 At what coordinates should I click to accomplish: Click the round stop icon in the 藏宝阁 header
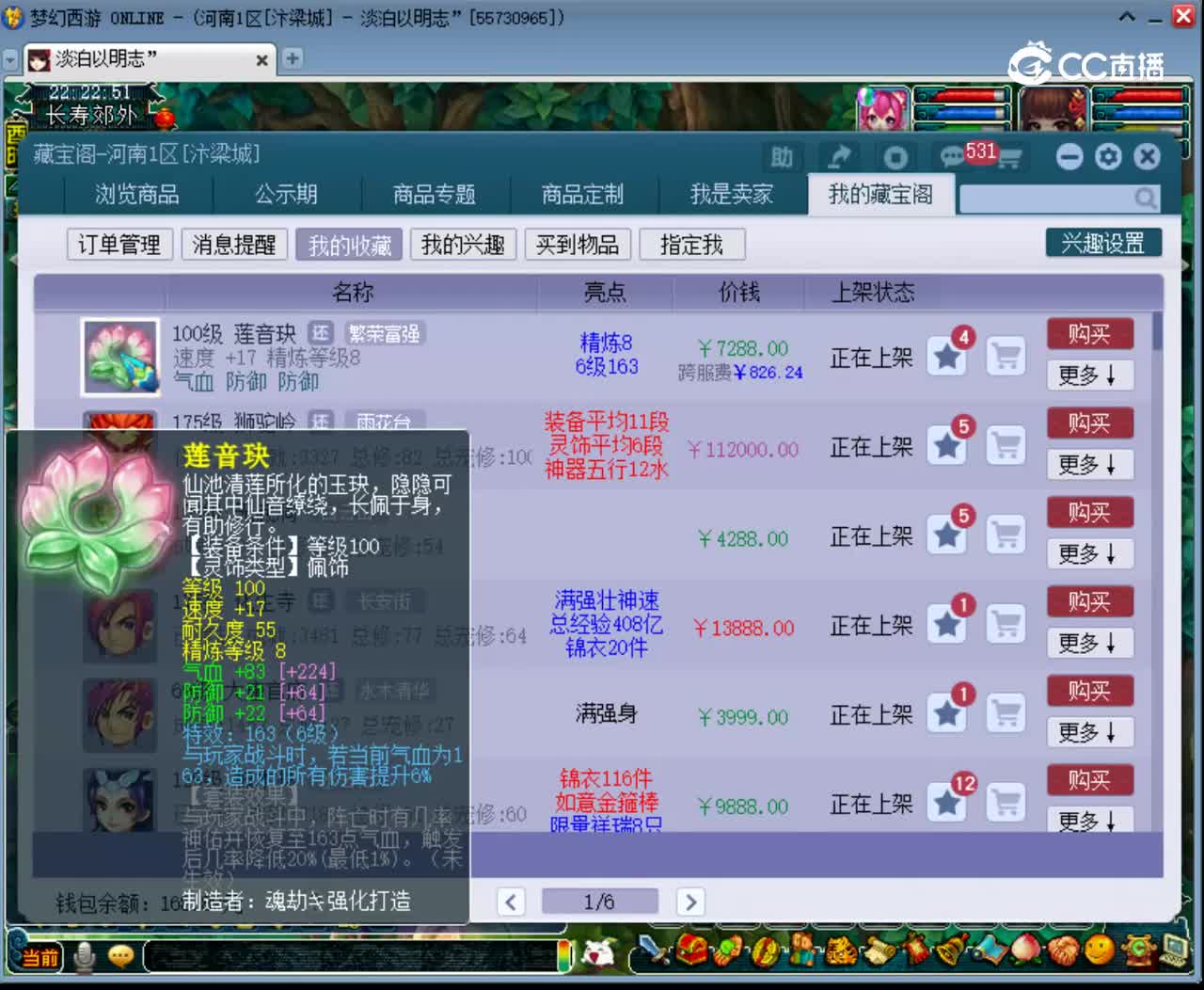click(x=895, y=157)
